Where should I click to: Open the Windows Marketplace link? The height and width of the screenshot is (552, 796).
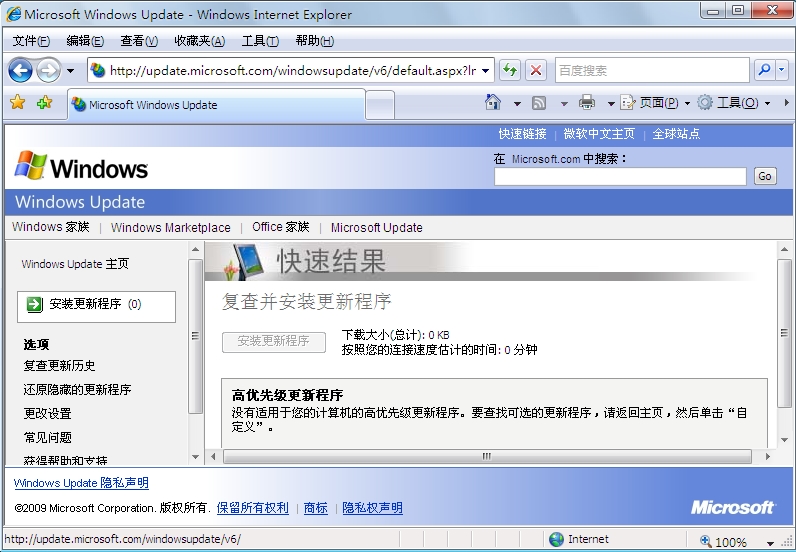(171, 227)
